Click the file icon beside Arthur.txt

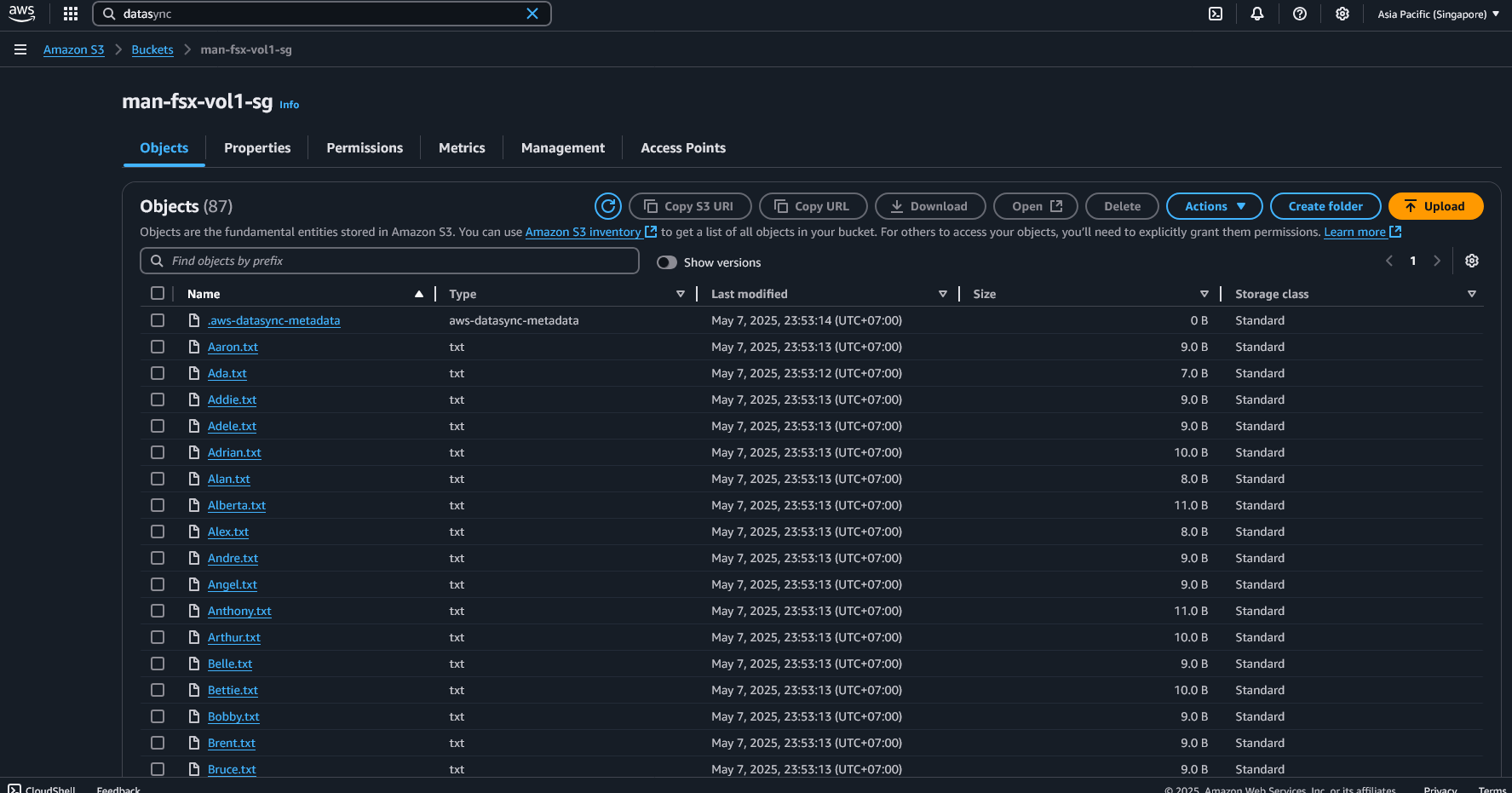194,637
